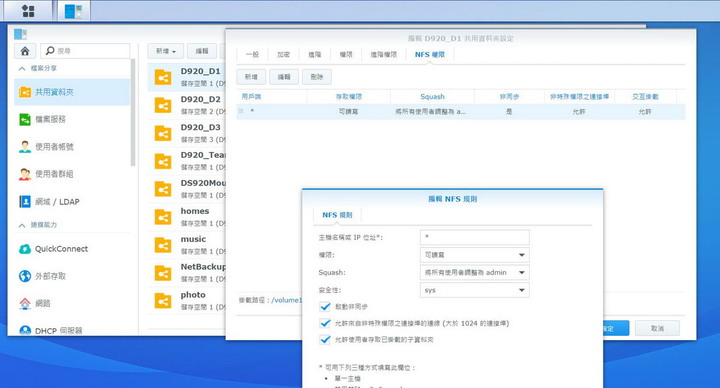Select the music folder name
The image size is (720, 388).
[193, 239]
